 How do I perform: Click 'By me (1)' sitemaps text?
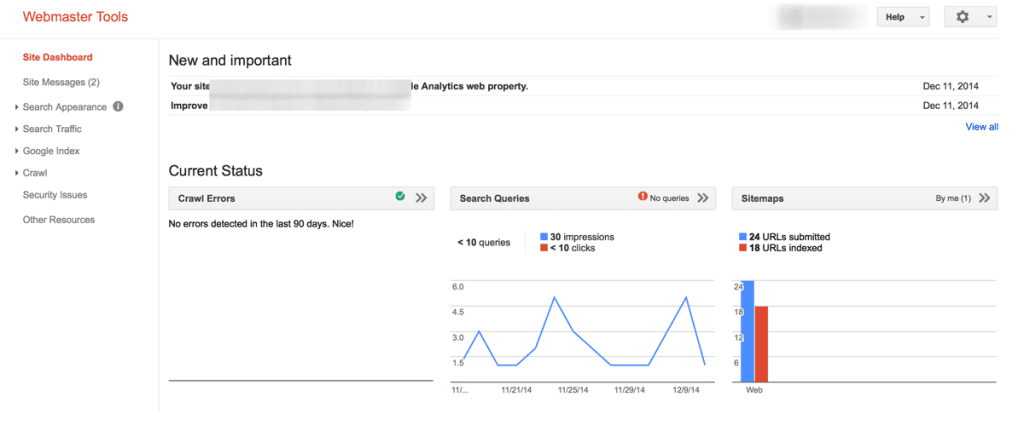coord(953,198)
